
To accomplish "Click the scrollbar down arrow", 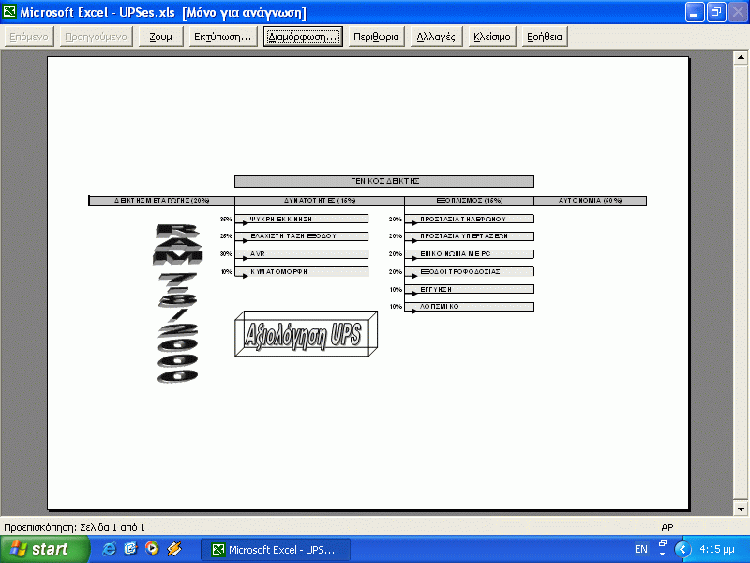I will [740, 508].
